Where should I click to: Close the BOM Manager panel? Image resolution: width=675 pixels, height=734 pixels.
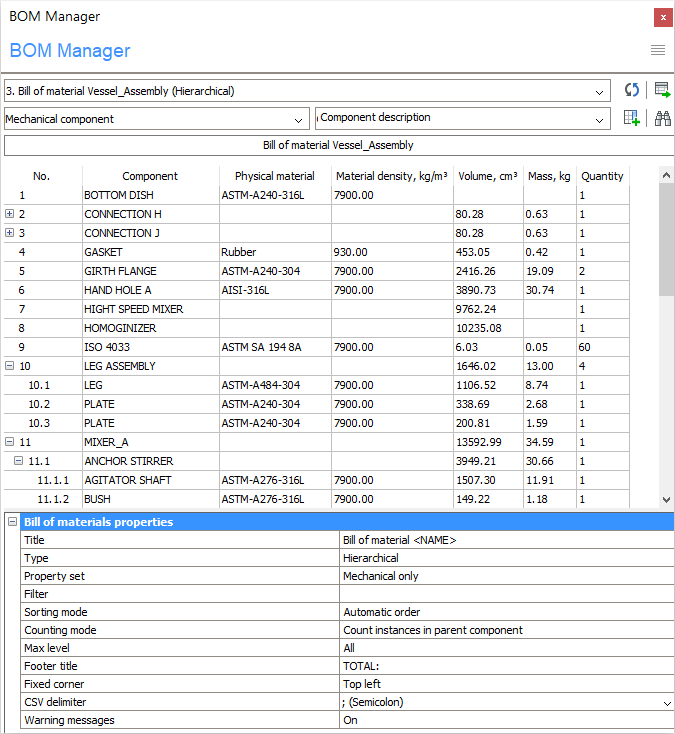tap(663, 17)
